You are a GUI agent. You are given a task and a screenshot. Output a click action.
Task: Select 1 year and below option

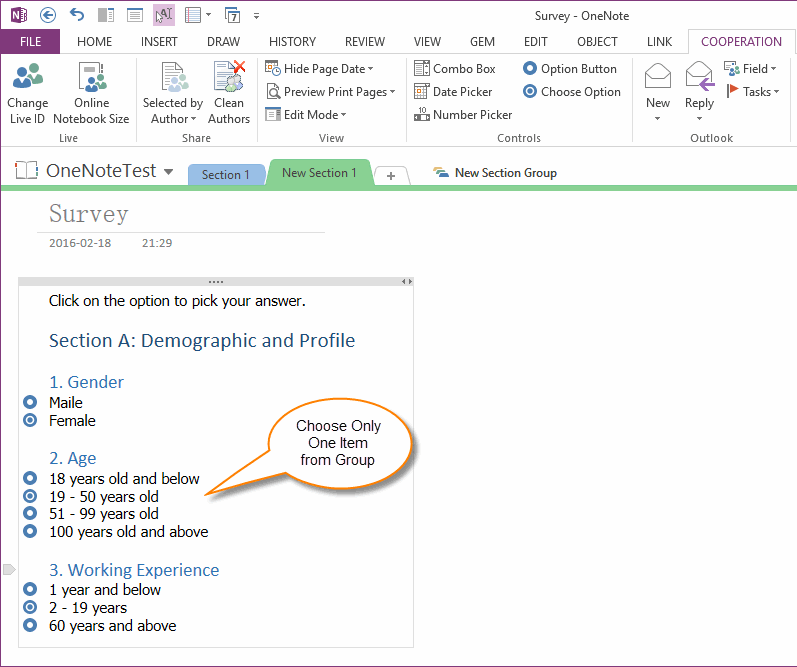(x=30, y=589)
